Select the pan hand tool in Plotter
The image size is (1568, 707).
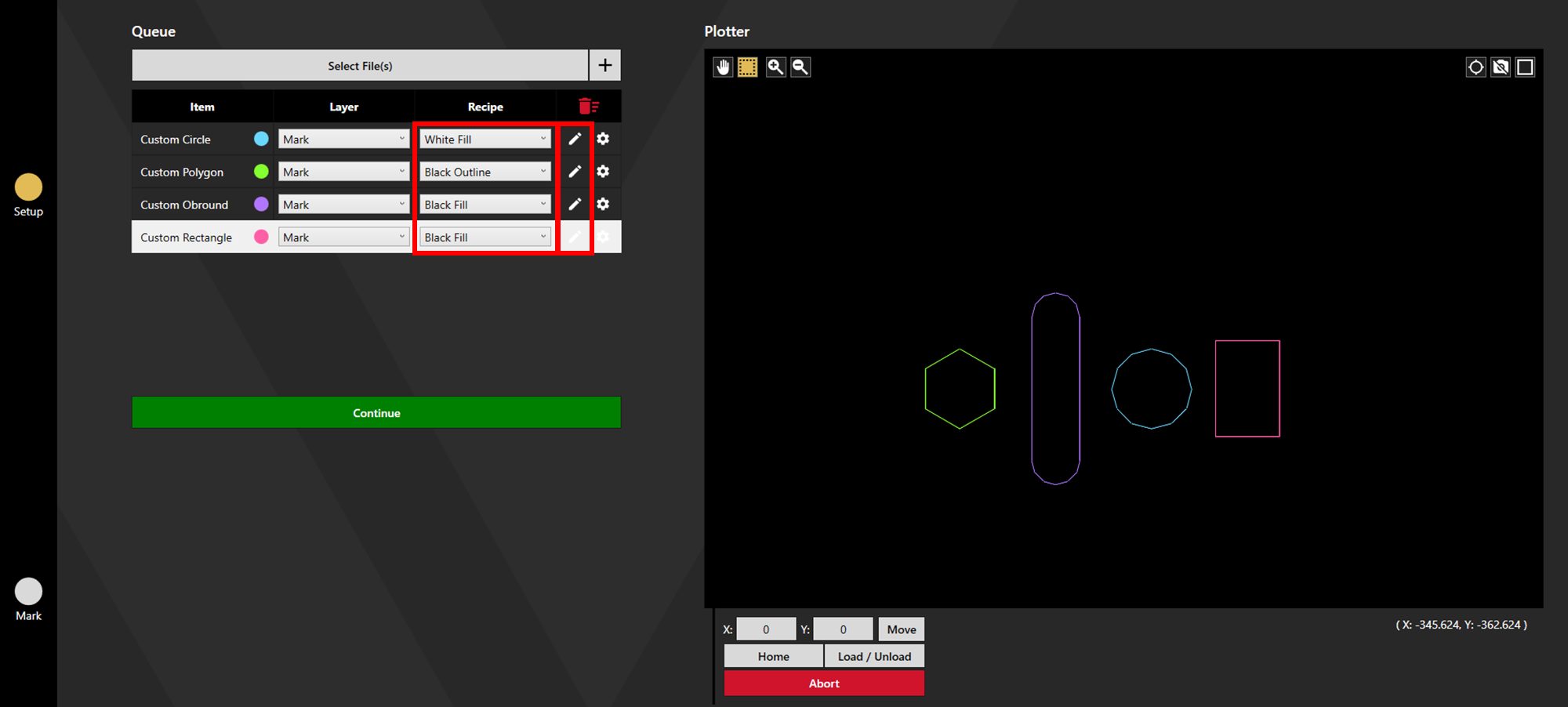coord(723,67)
